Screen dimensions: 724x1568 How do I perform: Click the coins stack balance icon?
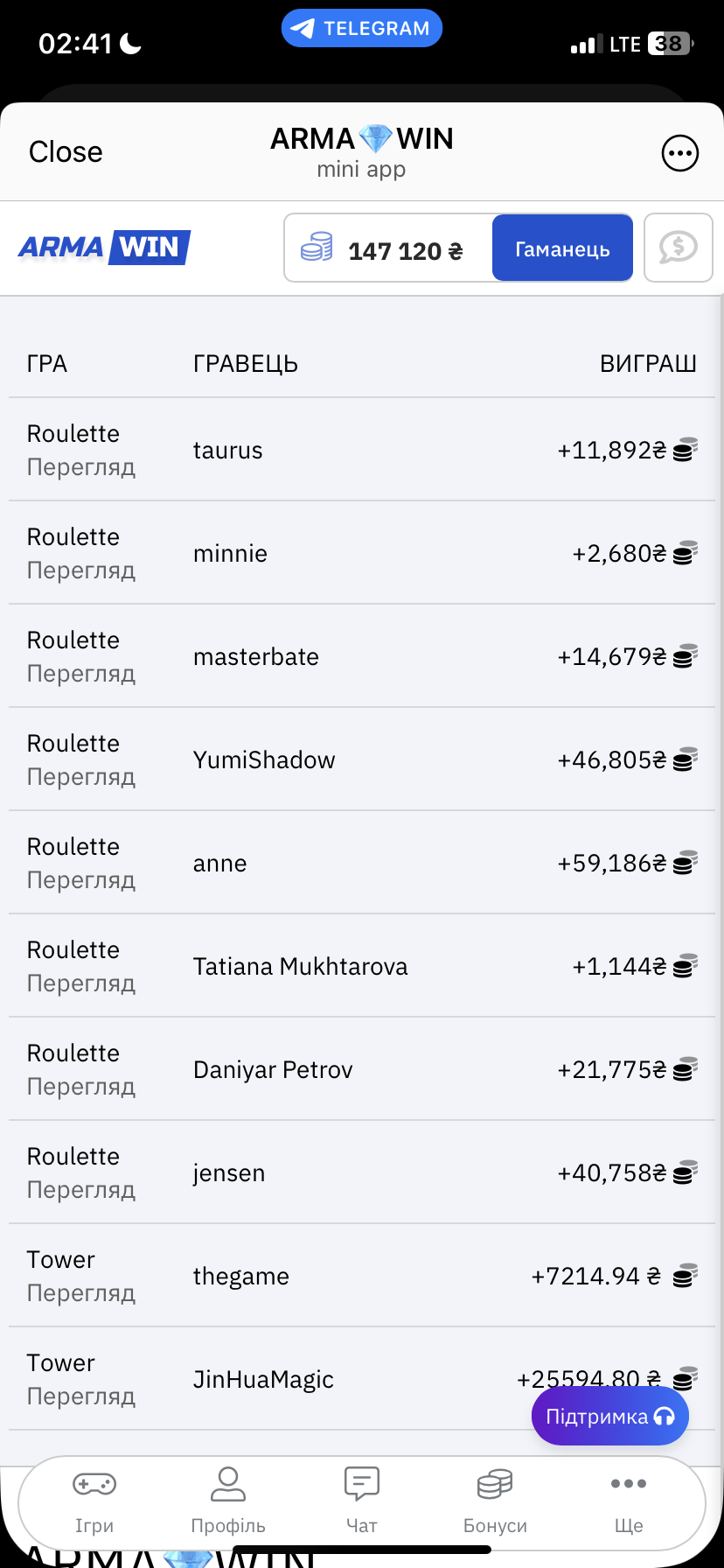click(x=317, y=248)
